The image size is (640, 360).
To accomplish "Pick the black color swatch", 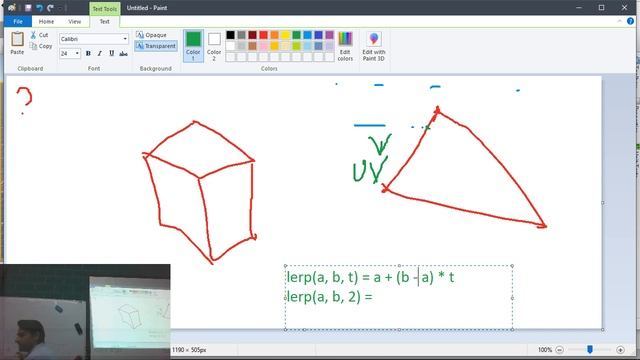I will click(231, 35).
